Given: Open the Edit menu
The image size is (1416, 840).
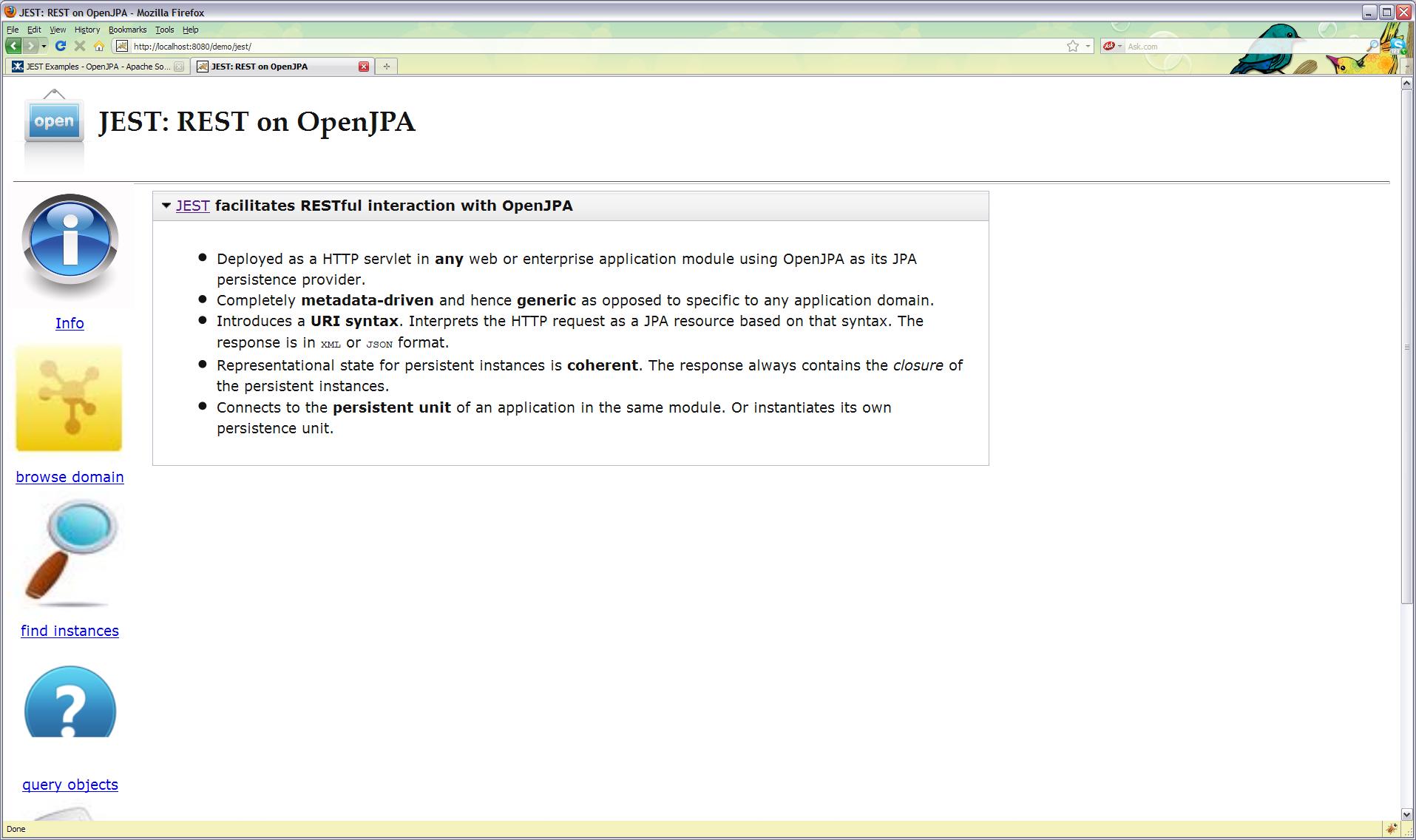Looking at the screenshot, I should tap(34, 30).
